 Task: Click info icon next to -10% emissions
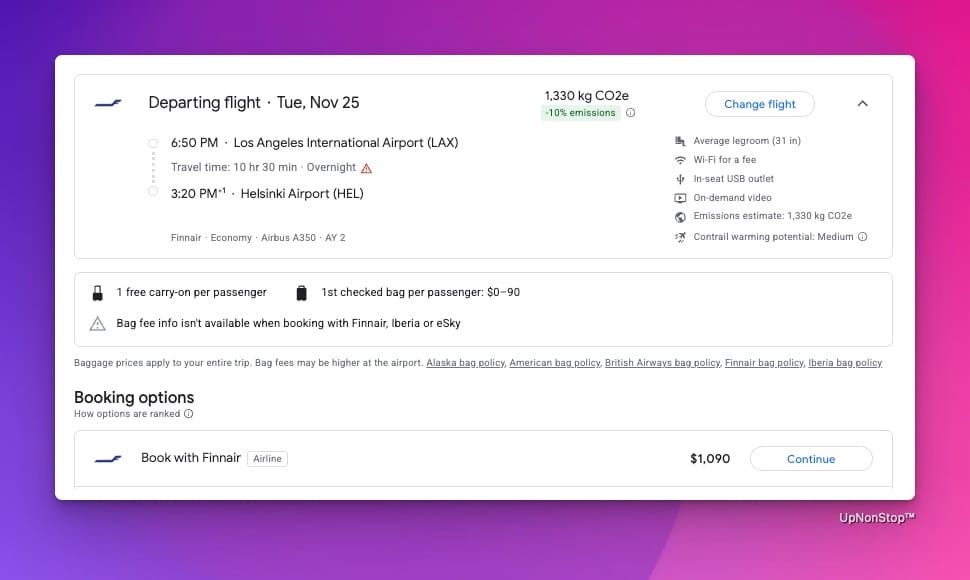(x=630, y=113)
